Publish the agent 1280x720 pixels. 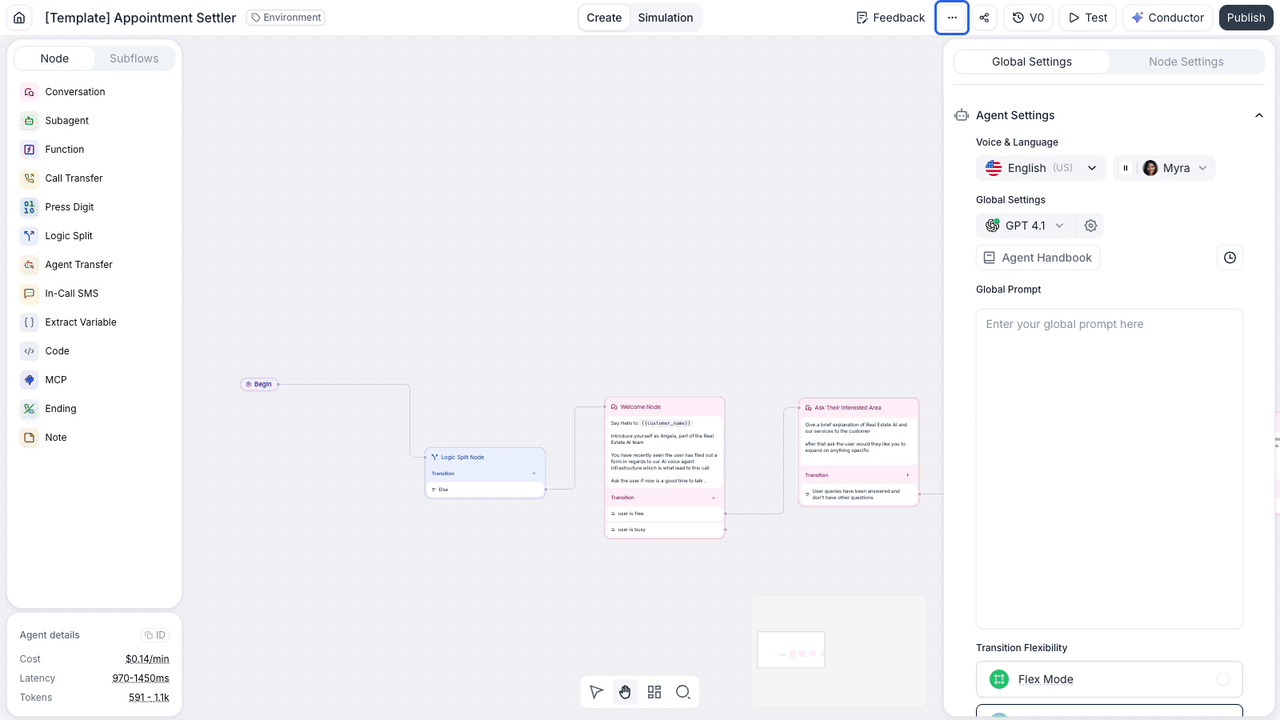tap(1246, 18)
